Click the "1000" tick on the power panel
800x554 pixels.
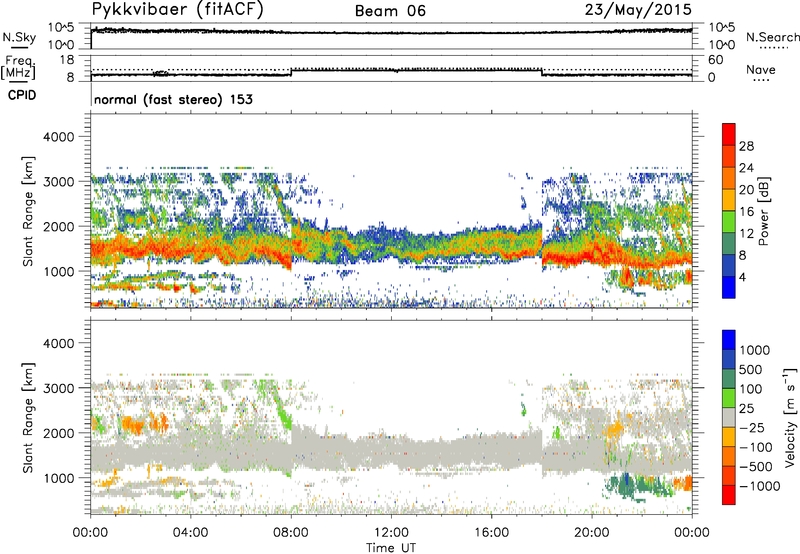coord(59,271)
